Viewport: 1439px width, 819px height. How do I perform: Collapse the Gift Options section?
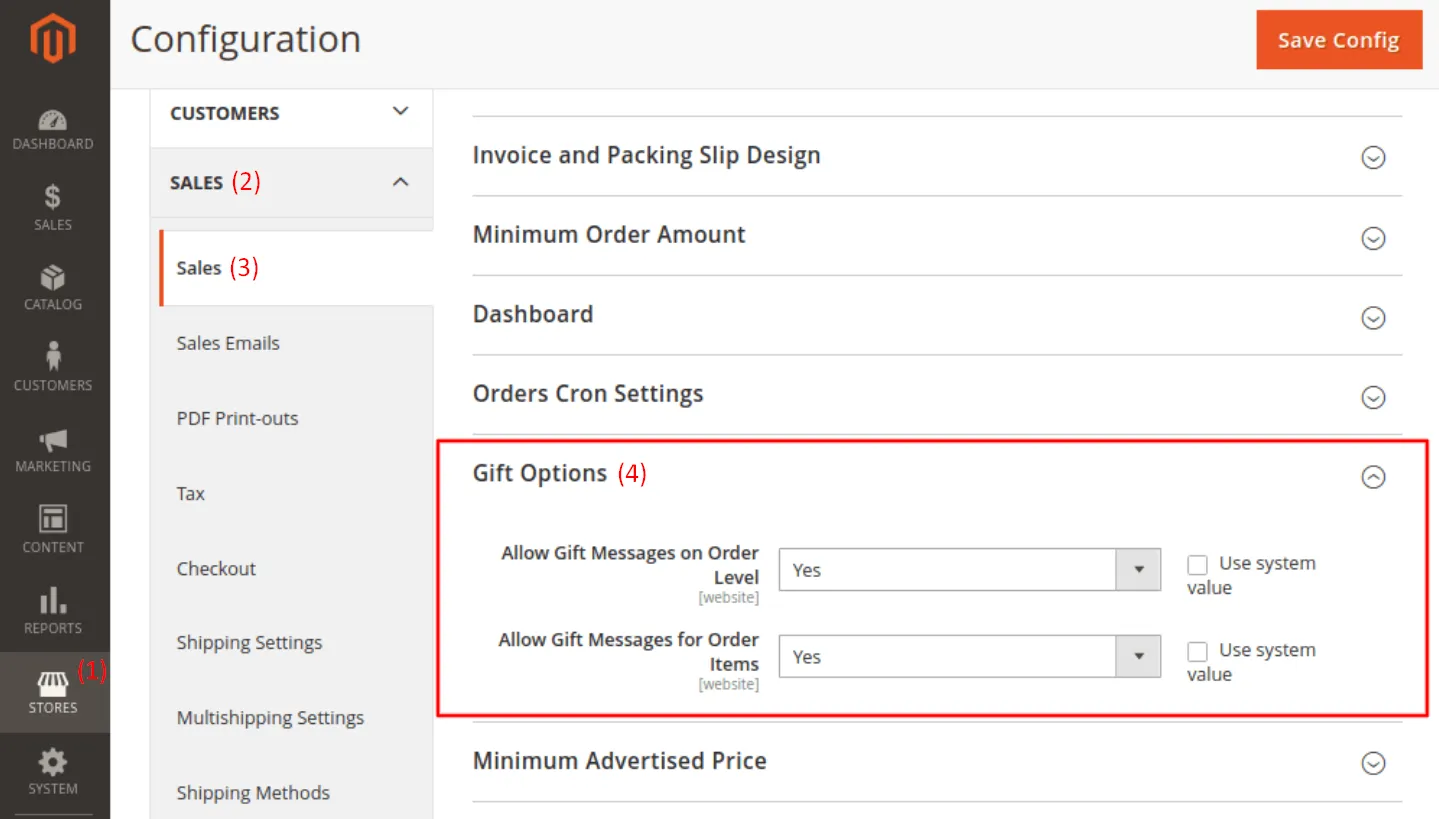[1373, 477]
